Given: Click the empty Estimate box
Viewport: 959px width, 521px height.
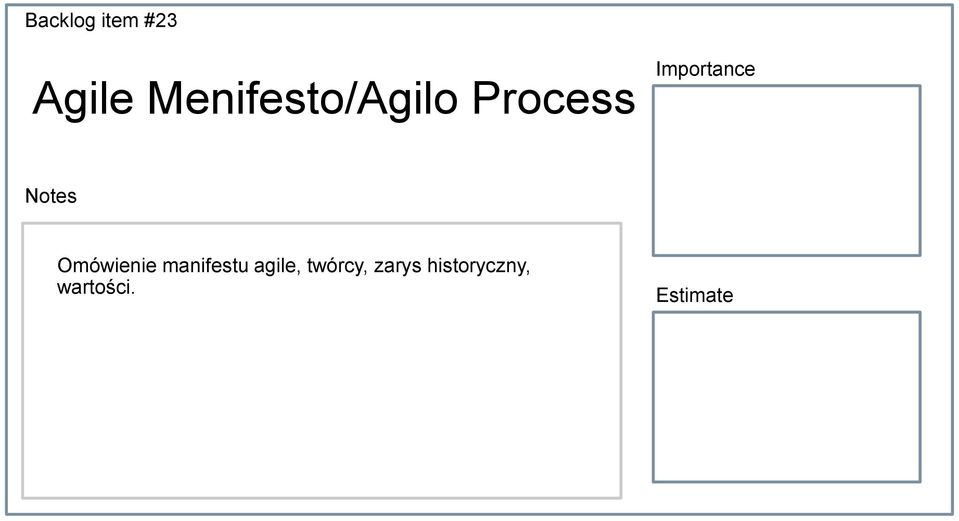Looking at the screenshot, I should click(x=787, y=397).
